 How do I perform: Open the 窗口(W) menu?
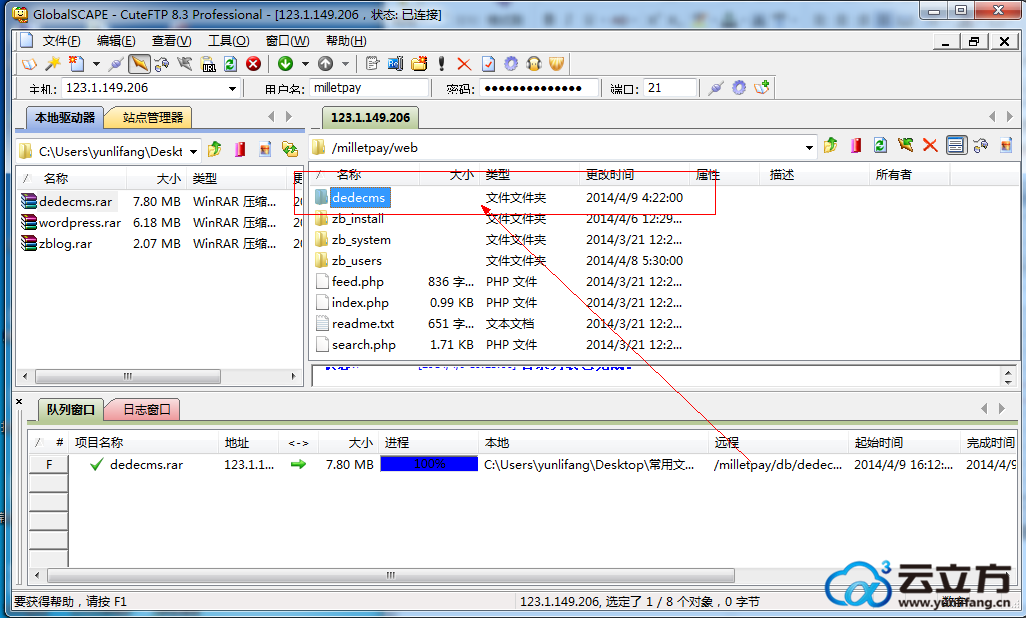pyautogui.click(x=287, y=41)
